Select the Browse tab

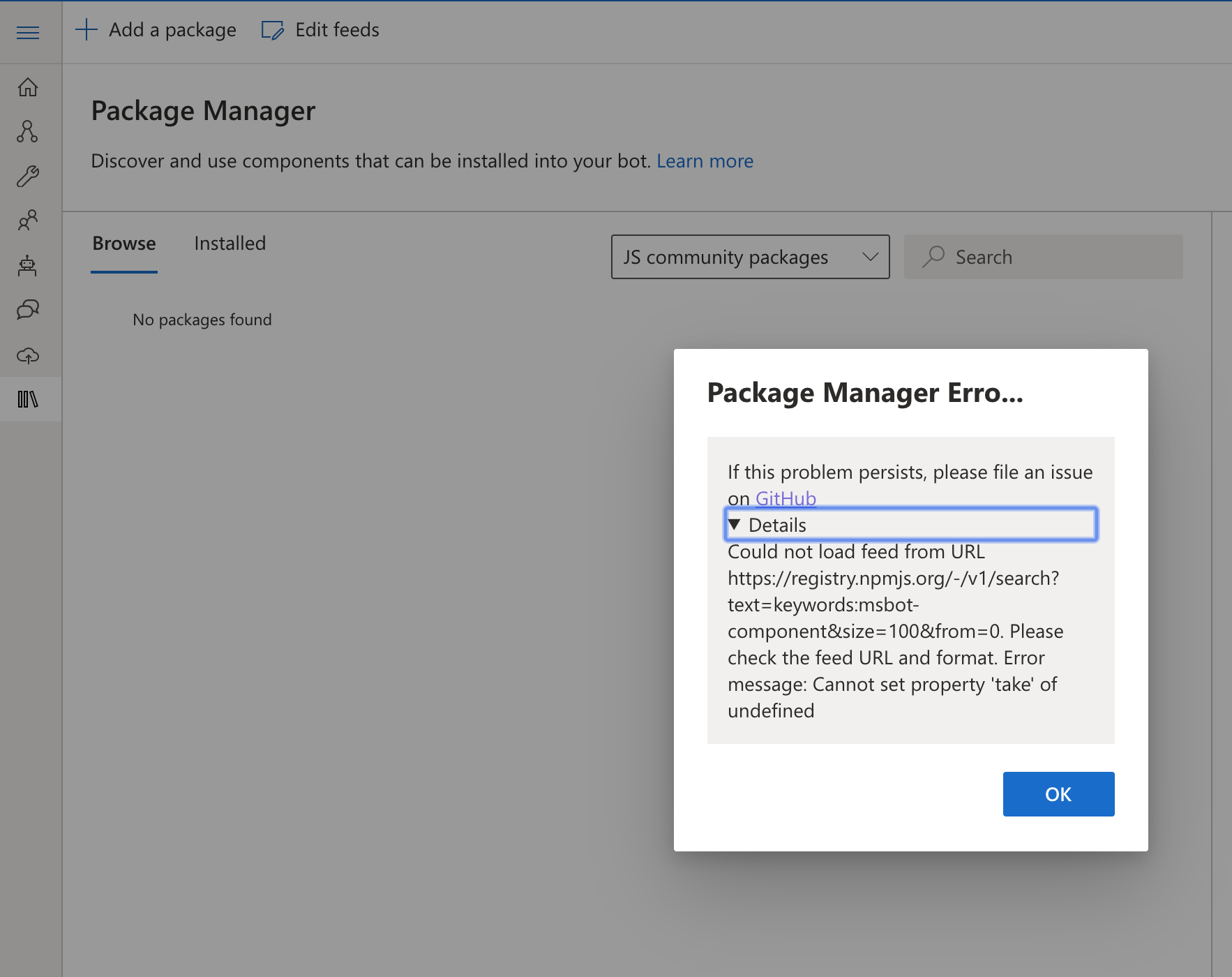click(124, 244)
